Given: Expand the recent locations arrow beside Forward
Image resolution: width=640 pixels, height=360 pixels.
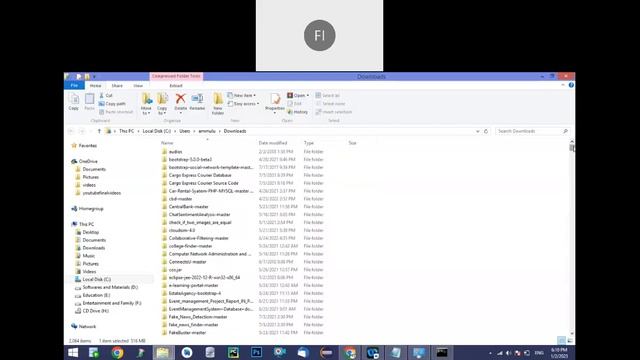Looking at the screenshot, I should (x=90, y=131).
